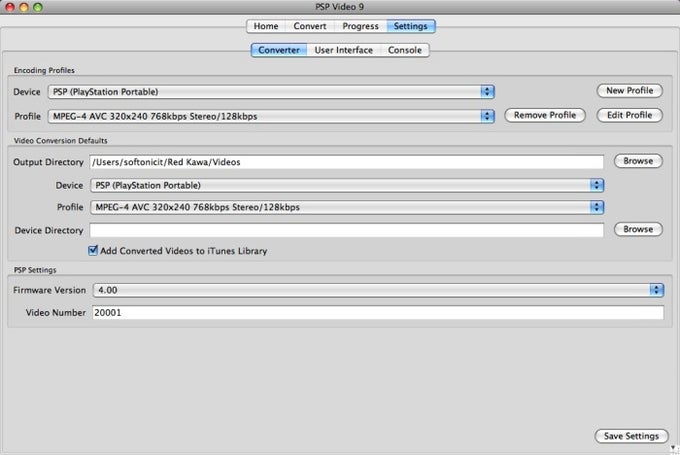Open Encoding Profiles Profile dropdown
680x455 pixels.
click(271, 116)
